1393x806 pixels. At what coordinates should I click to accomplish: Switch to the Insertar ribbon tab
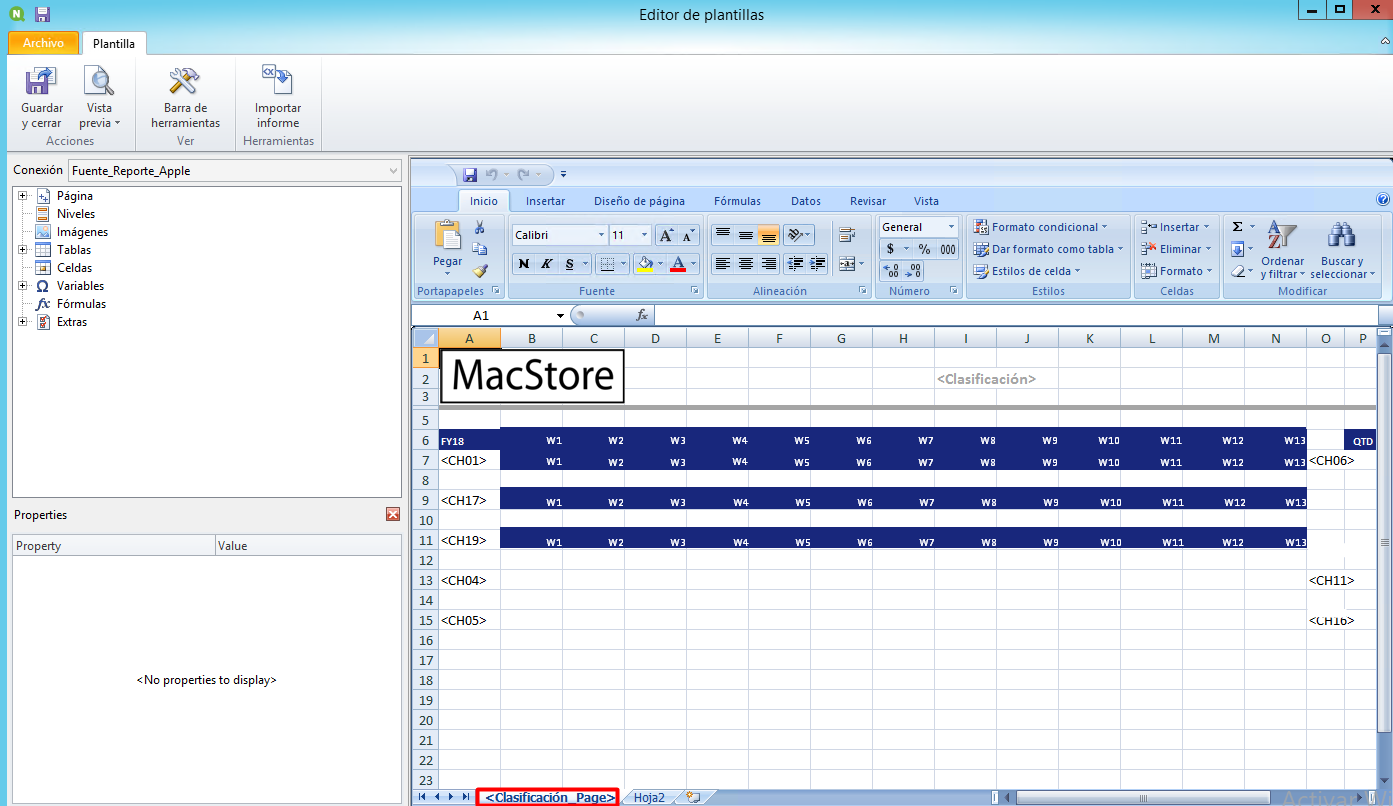(546, 201)
